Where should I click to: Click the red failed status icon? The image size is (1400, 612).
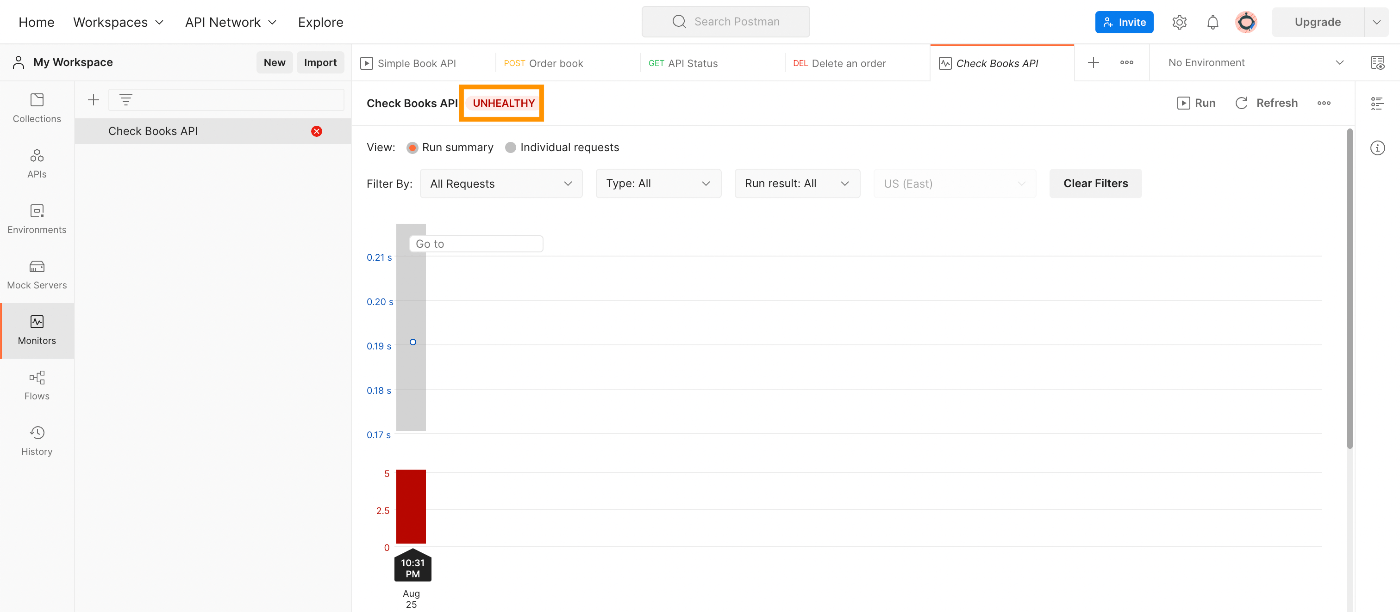(x=317, y=131)
